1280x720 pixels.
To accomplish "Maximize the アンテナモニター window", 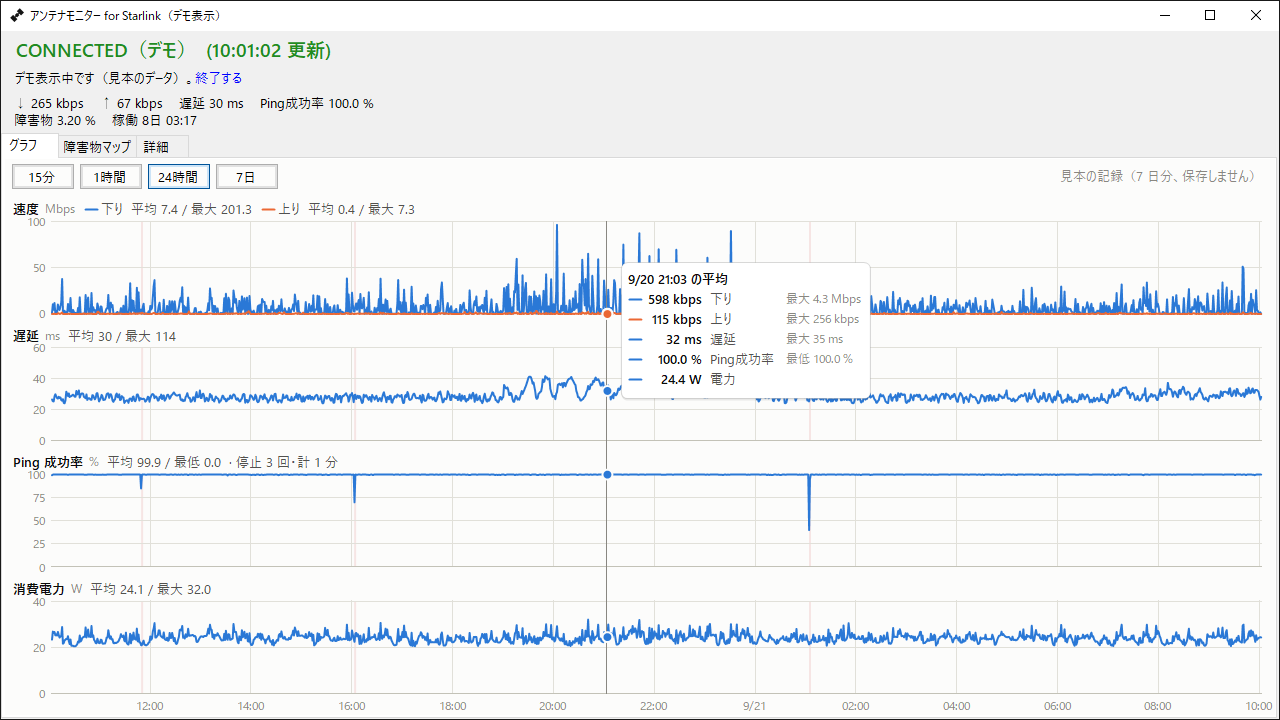I will coord(1211,16).
